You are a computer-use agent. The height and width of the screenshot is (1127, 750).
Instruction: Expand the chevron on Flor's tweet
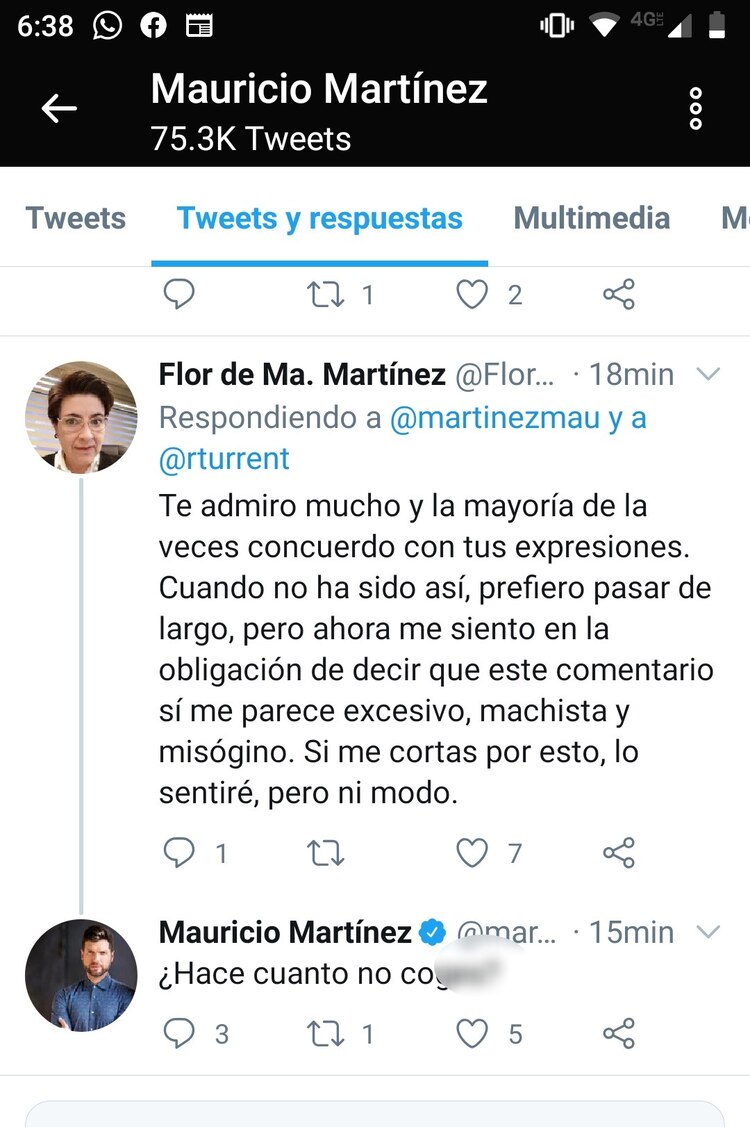click(709, 375)
